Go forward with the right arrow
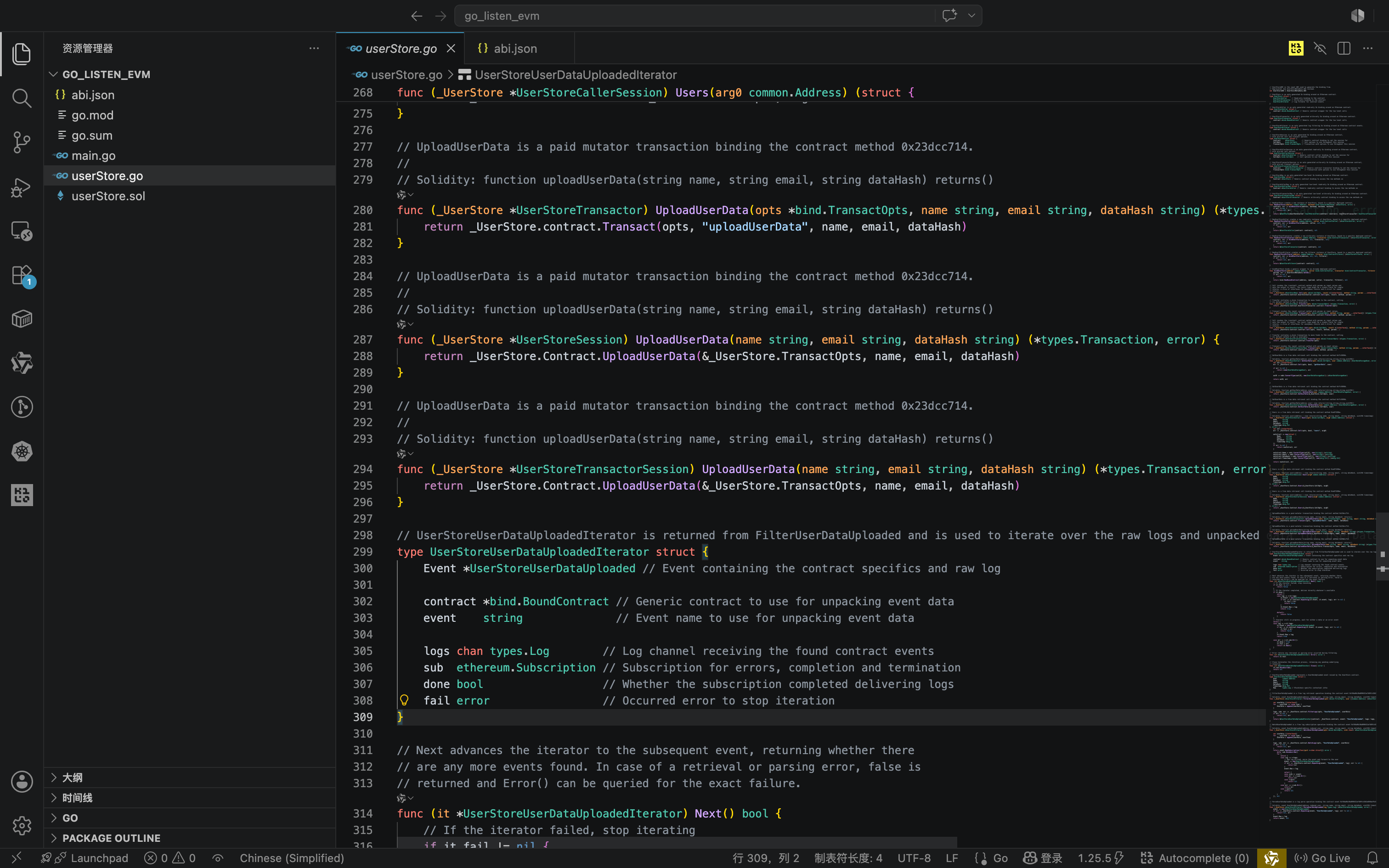1389x868 pixels. click(x=440, y=16)
